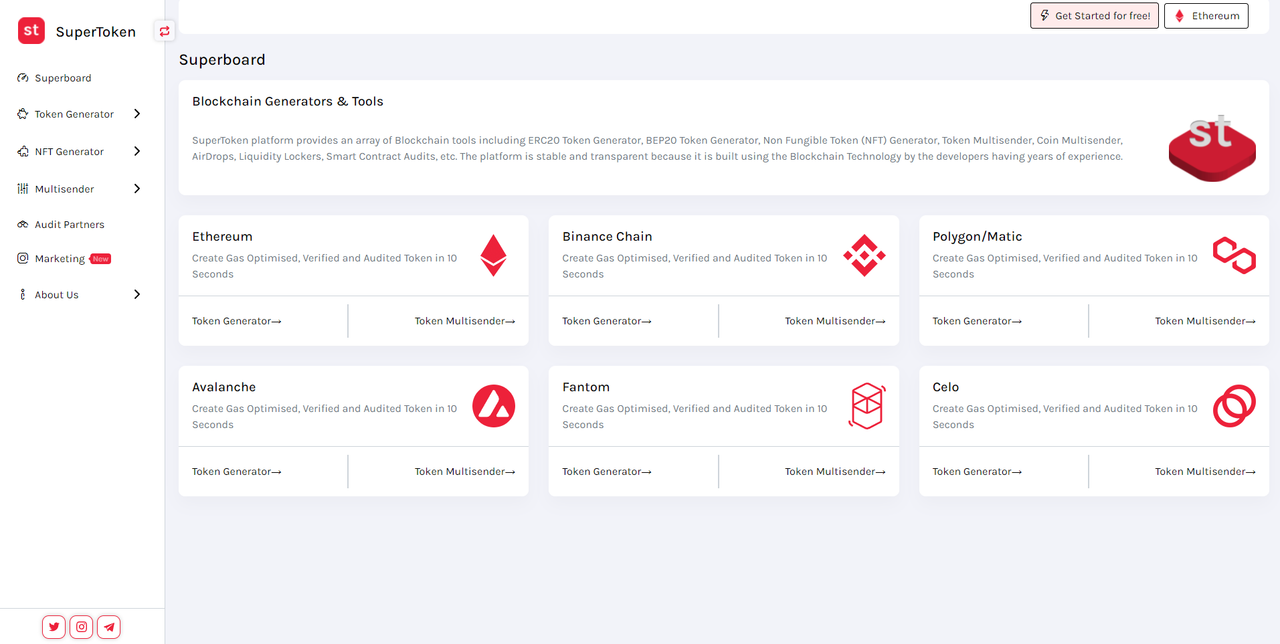Viewport: 1280px width, 644px height.
Task: Click the New badge beside Marketing
Action: tap(100, 259)
